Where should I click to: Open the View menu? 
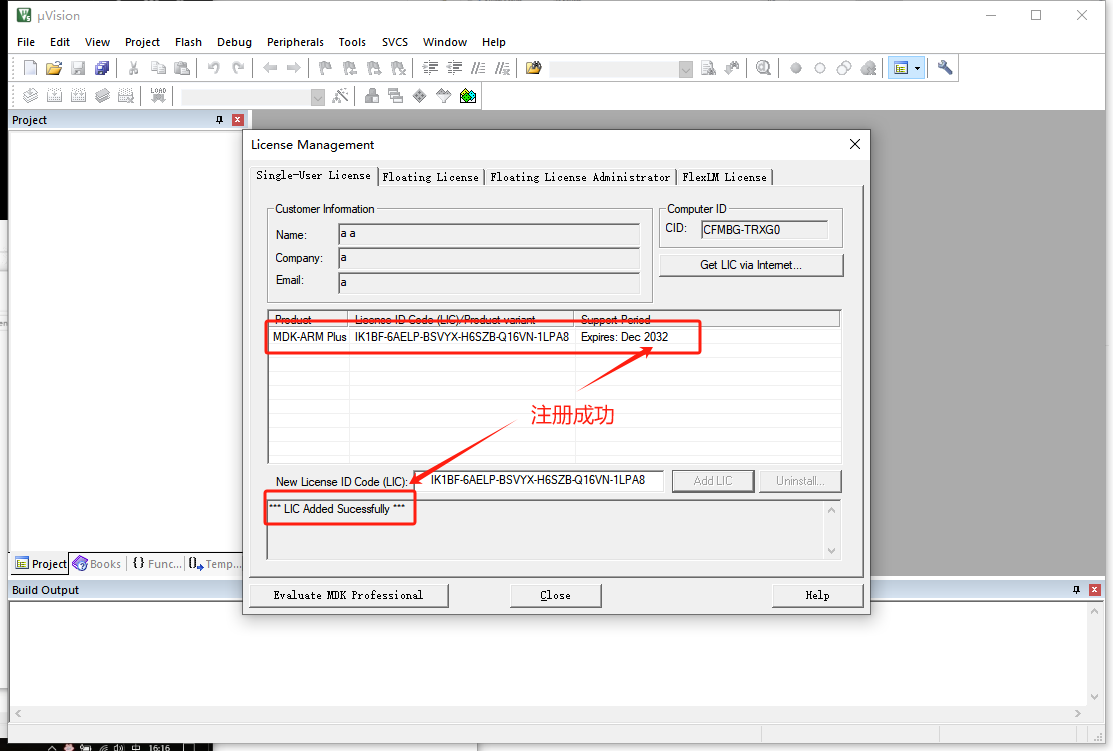97,42
